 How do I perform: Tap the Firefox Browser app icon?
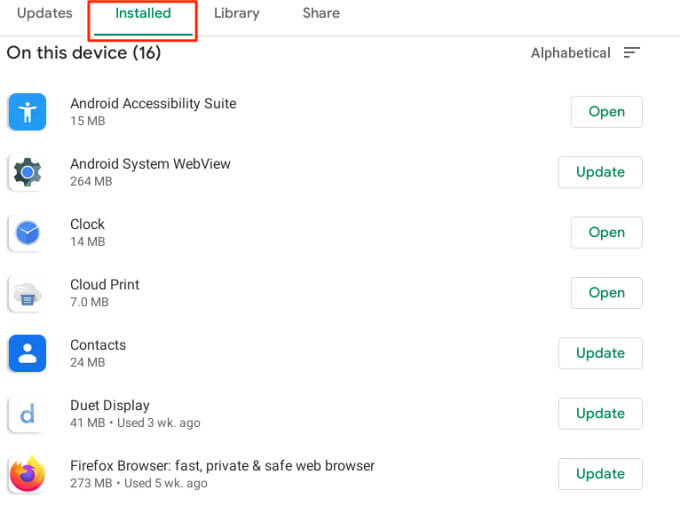27,474
